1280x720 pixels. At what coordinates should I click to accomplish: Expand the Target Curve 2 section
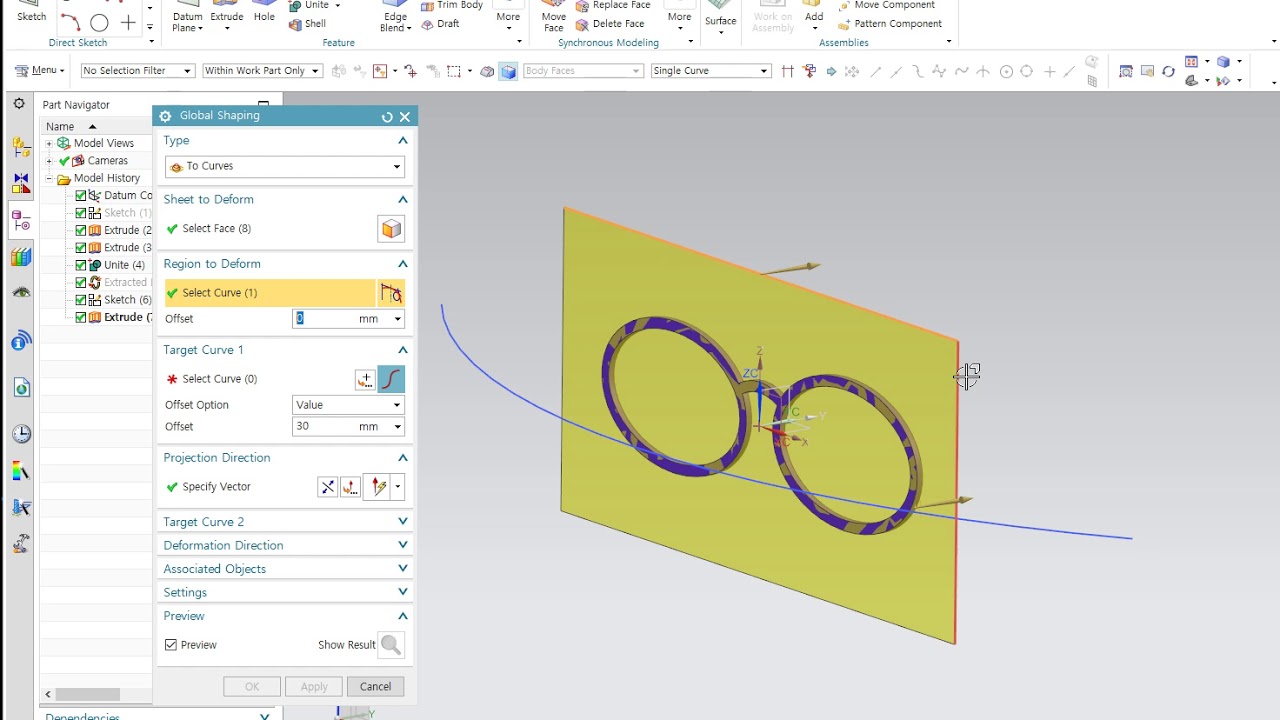tap(285, 522)
